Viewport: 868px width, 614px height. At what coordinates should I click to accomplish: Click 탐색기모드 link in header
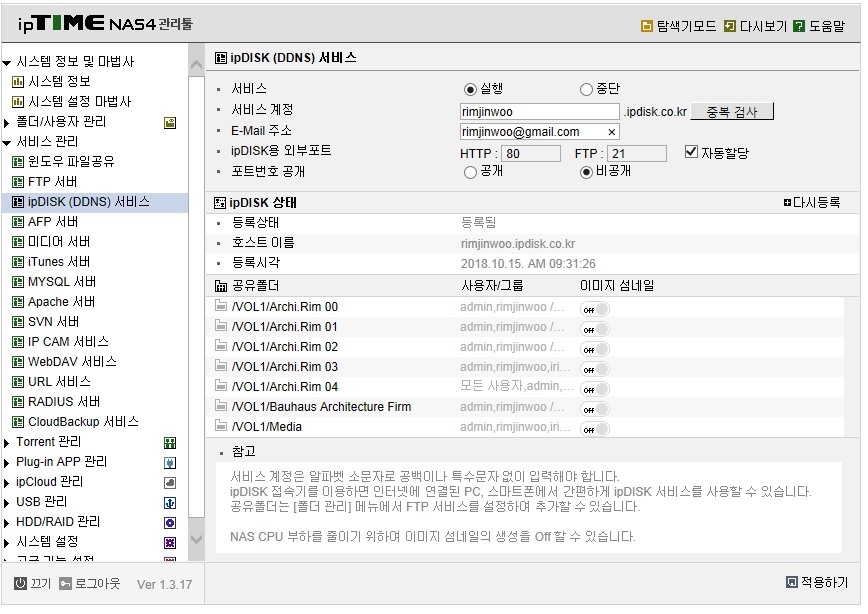(686, 26)
